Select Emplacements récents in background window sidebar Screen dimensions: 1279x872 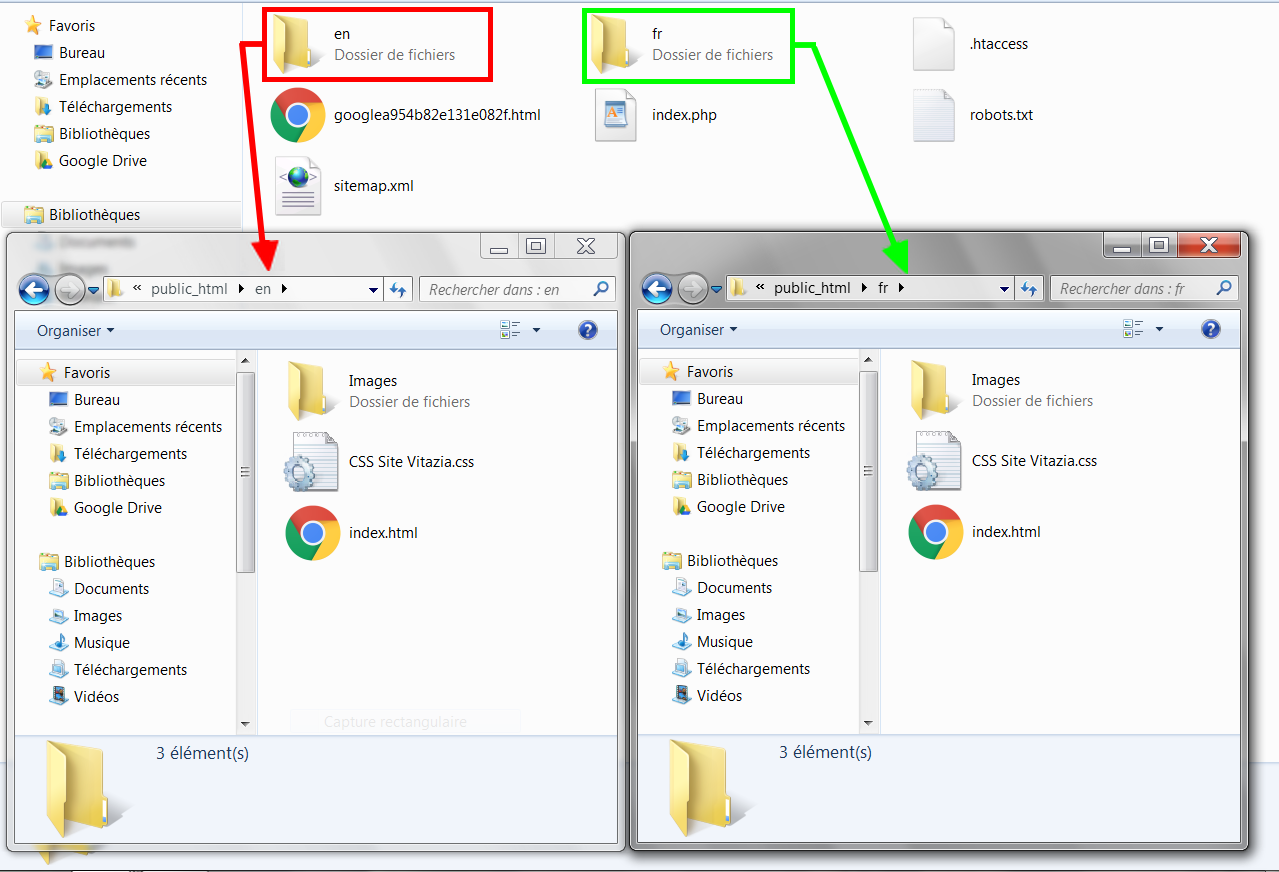[x=120, y=80]
